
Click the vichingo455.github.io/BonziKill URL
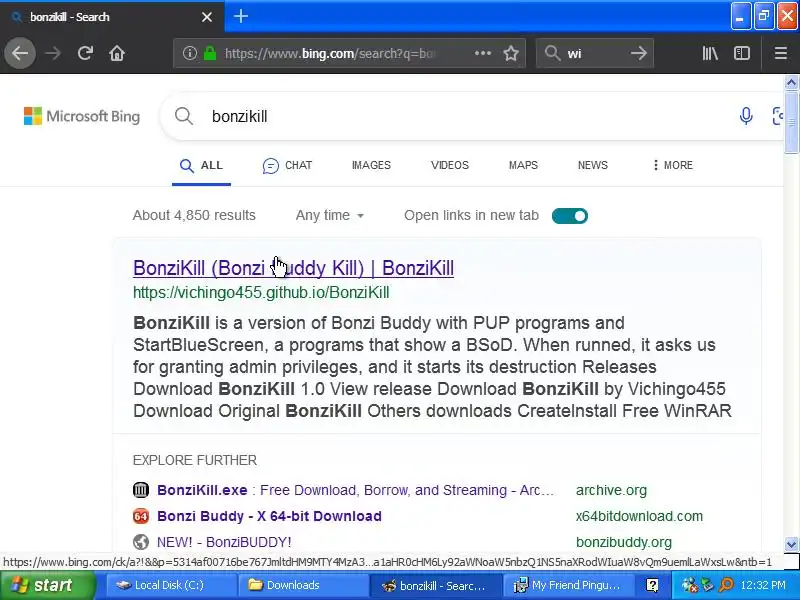261,292
